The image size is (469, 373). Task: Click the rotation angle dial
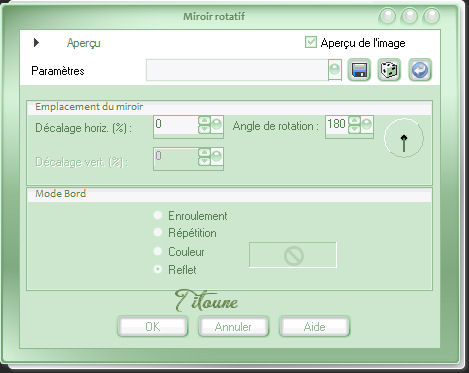tap(404, 138)
